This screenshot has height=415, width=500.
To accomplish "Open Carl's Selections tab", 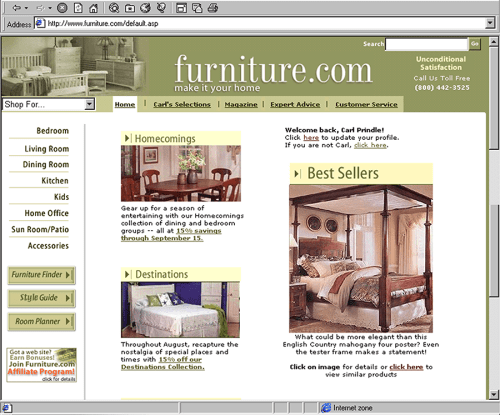I will pos(182,104).
